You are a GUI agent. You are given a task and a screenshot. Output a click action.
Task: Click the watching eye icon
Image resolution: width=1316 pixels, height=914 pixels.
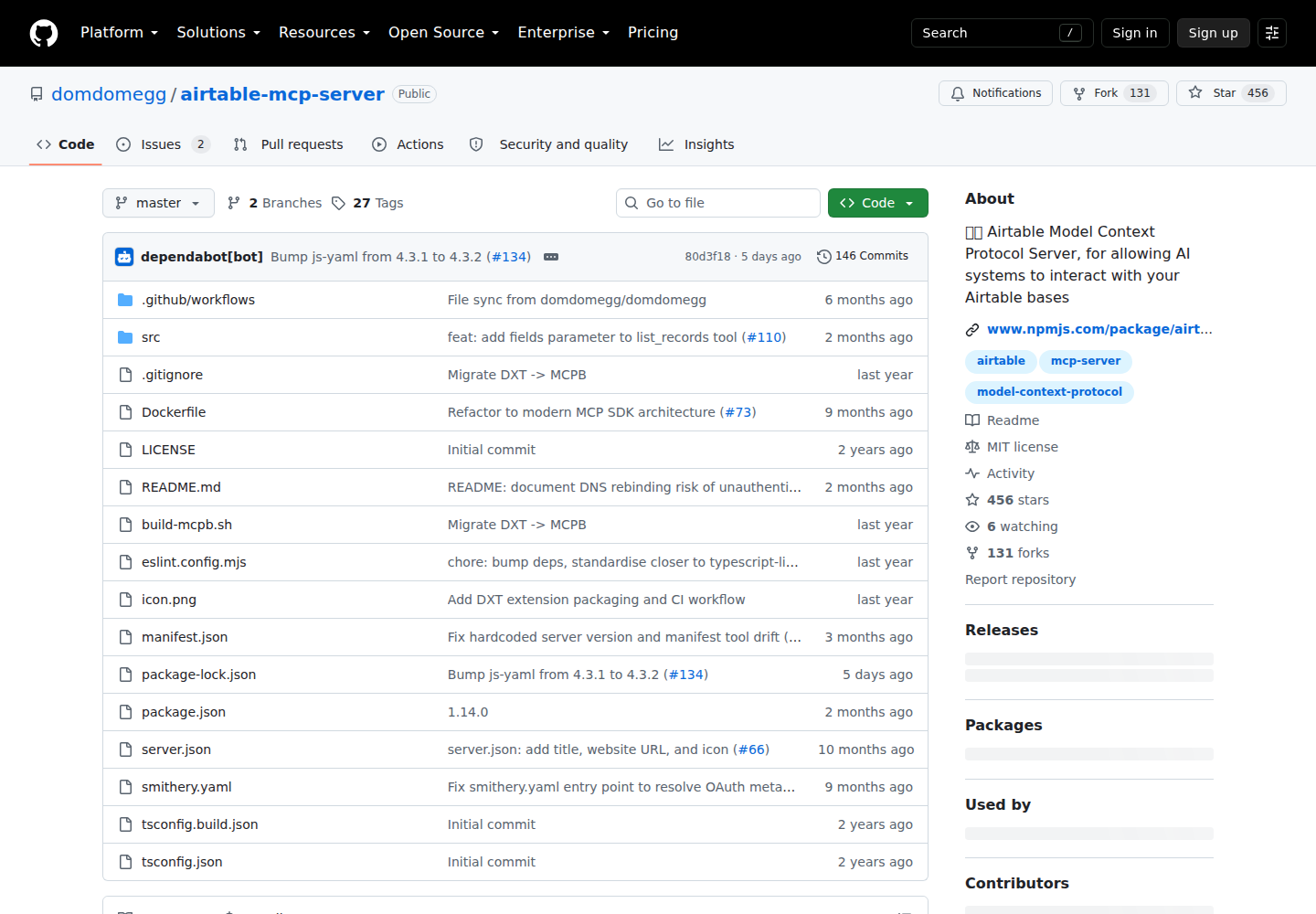pos(972,526)
